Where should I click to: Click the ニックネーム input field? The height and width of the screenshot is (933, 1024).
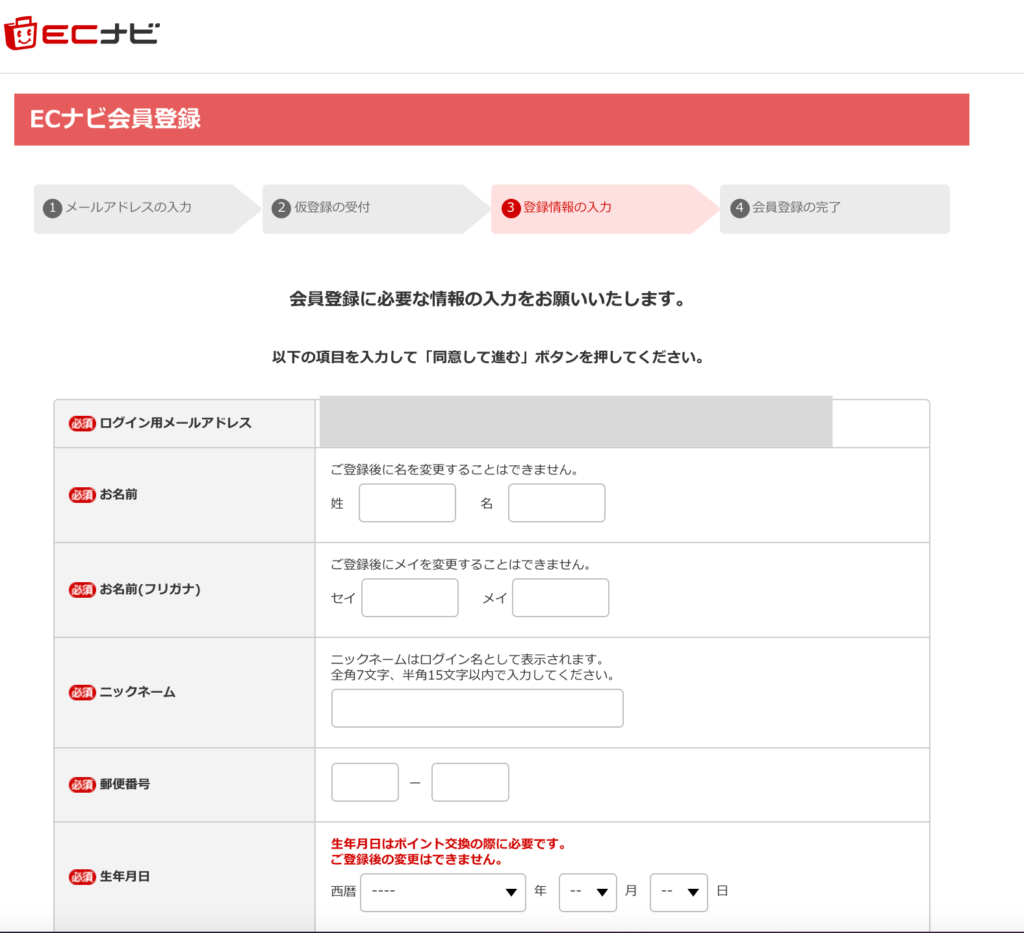(477, 708)
